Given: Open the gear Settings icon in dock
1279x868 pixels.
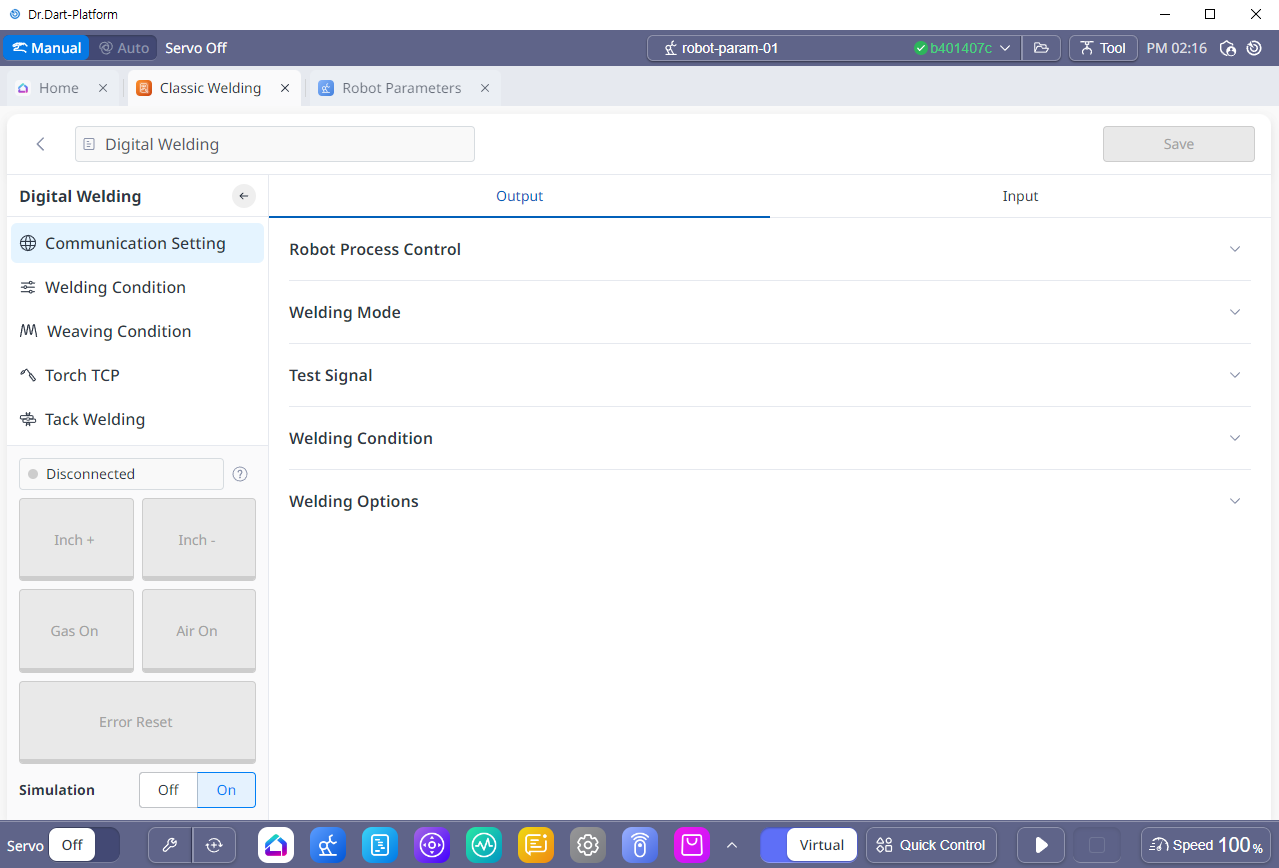Looking at the screenshot, I should click(x=588, y=845).
